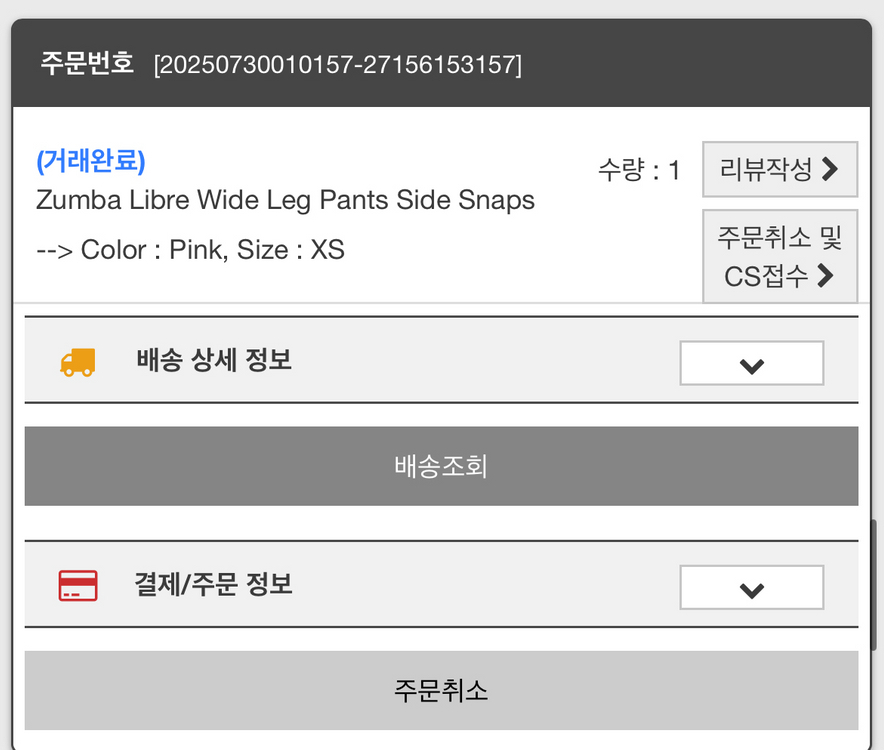The height and width of the screenshot is (750, 884).
Task: Select the Zumba Libre Wide Leg Pants title
Action: click(285, 200)
